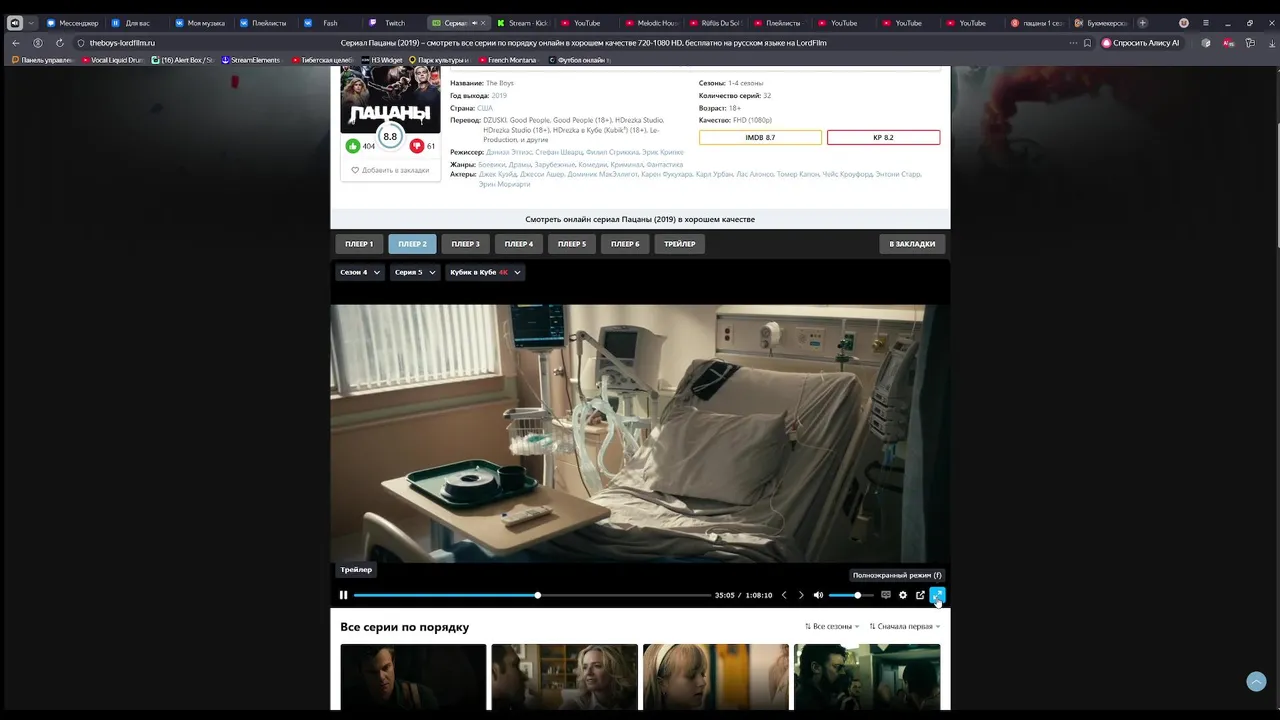Switch to Плеер 6 tab
The height and width of the screenshot is (720, 1280).
[x=625, y=244]
